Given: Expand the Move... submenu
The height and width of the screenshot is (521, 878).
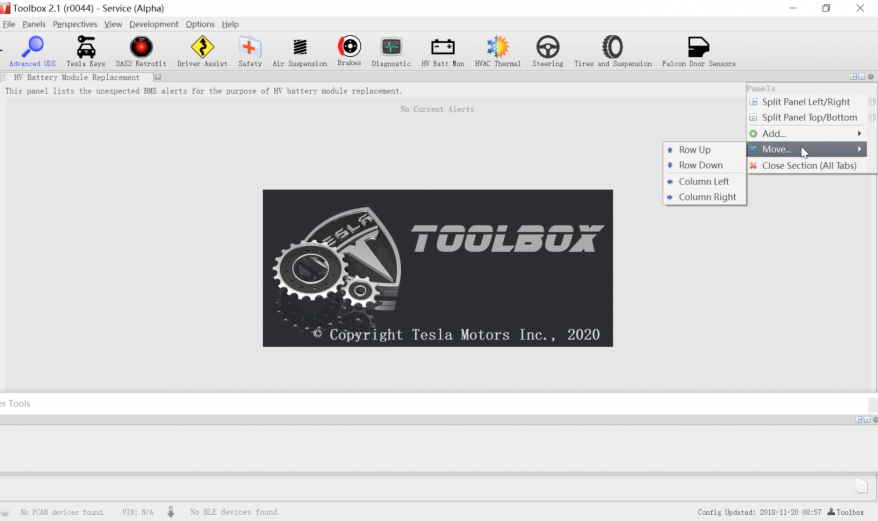Looking at the screenshot, I should [x=806, y=149].
